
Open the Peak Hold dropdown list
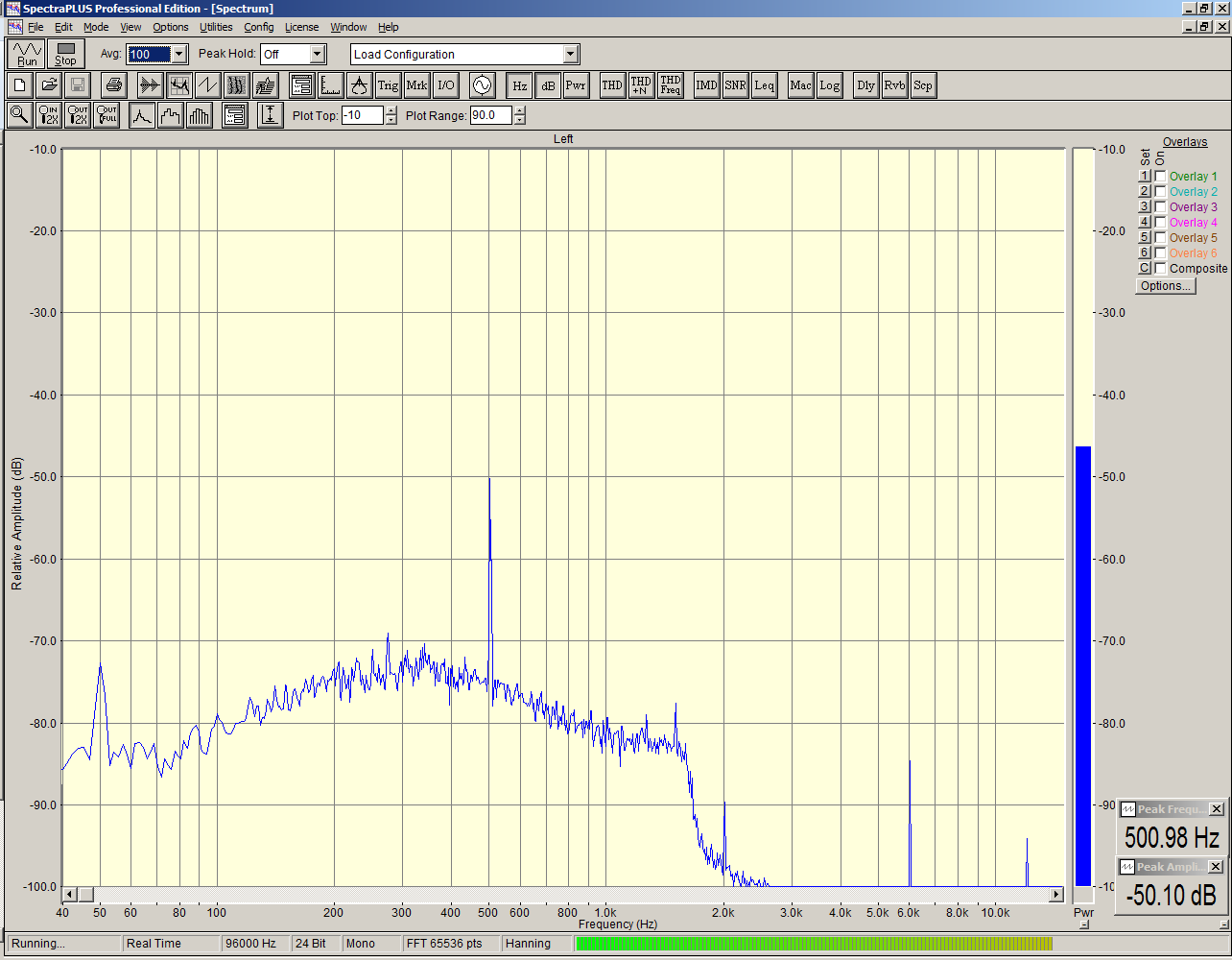click(318, 55)
